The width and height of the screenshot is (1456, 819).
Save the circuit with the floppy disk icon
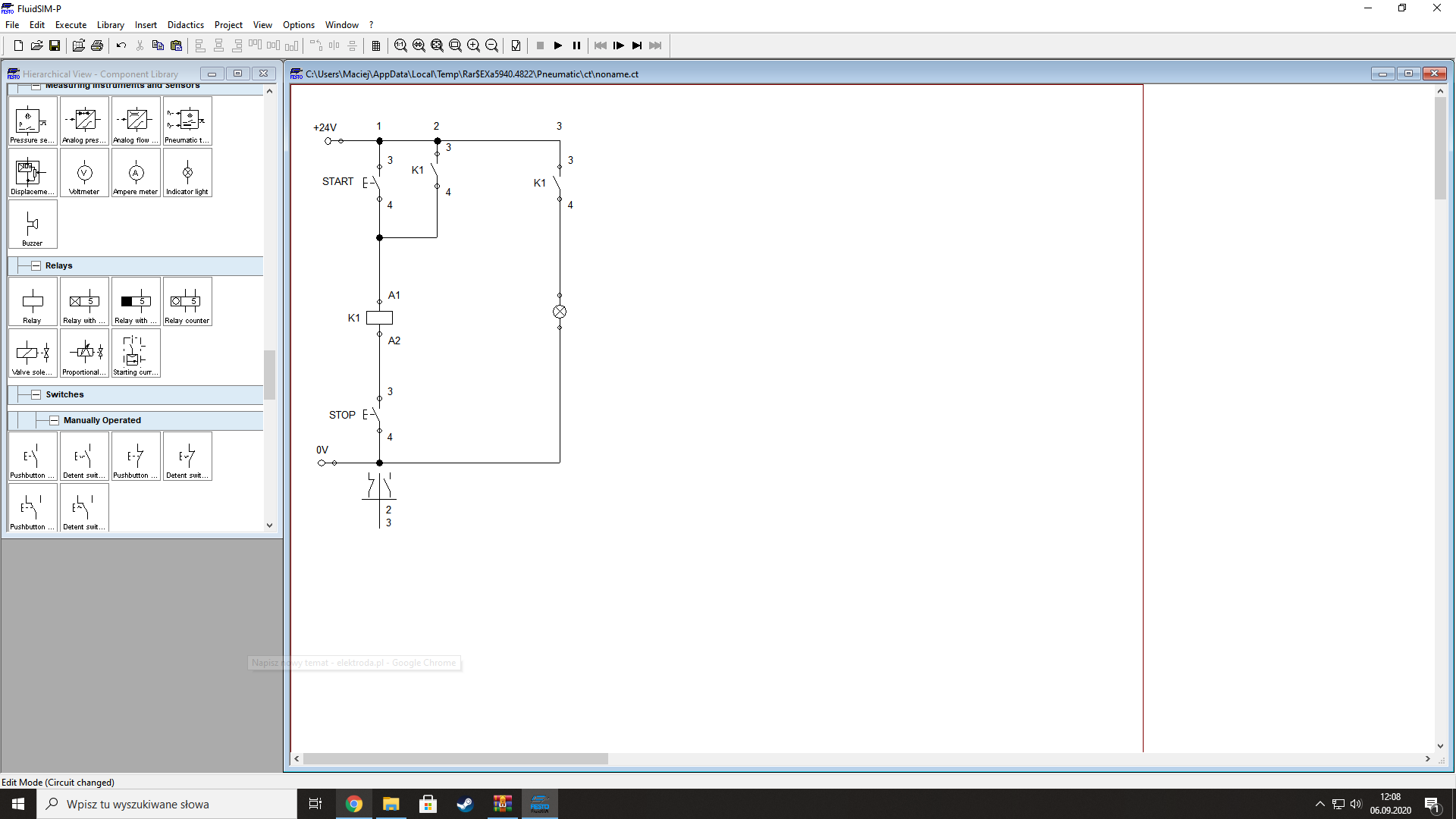point(55,45)
